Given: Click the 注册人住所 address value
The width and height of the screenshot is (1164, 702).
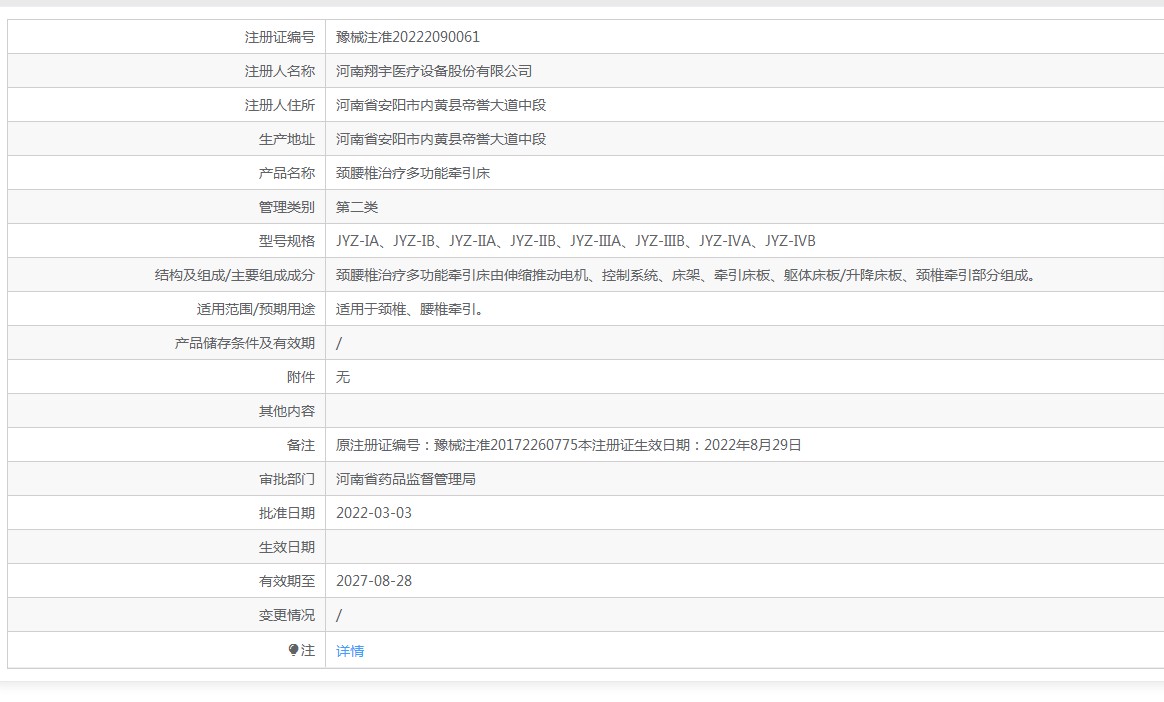Looking at the screenshot, I should coord(441,105).
